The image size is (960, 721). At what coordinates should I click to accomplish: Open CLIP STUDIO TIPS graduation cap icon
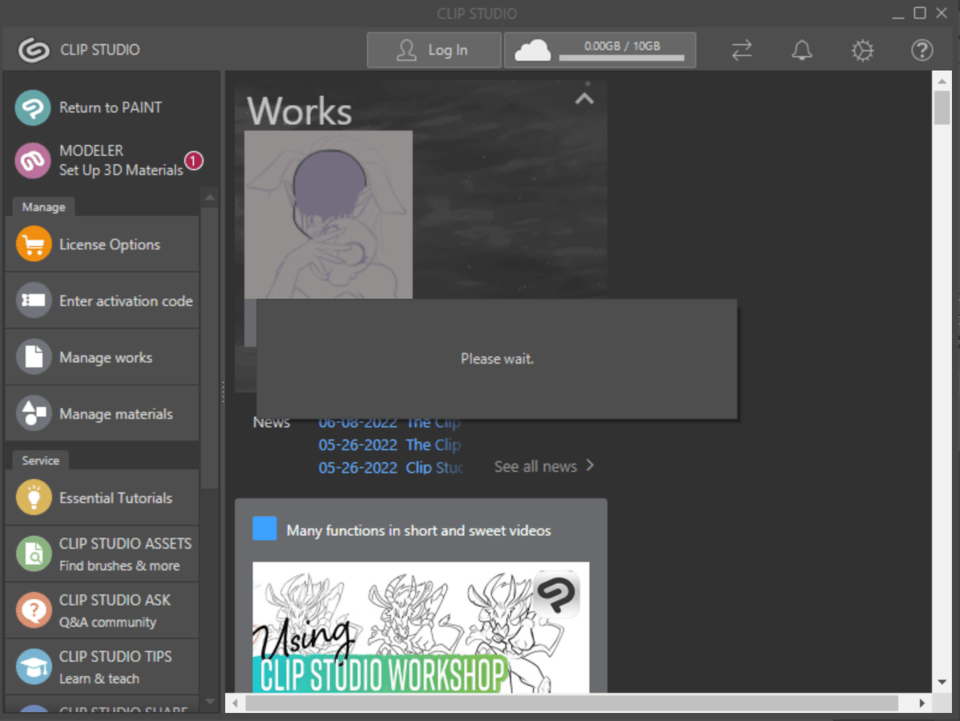[34, 667]
